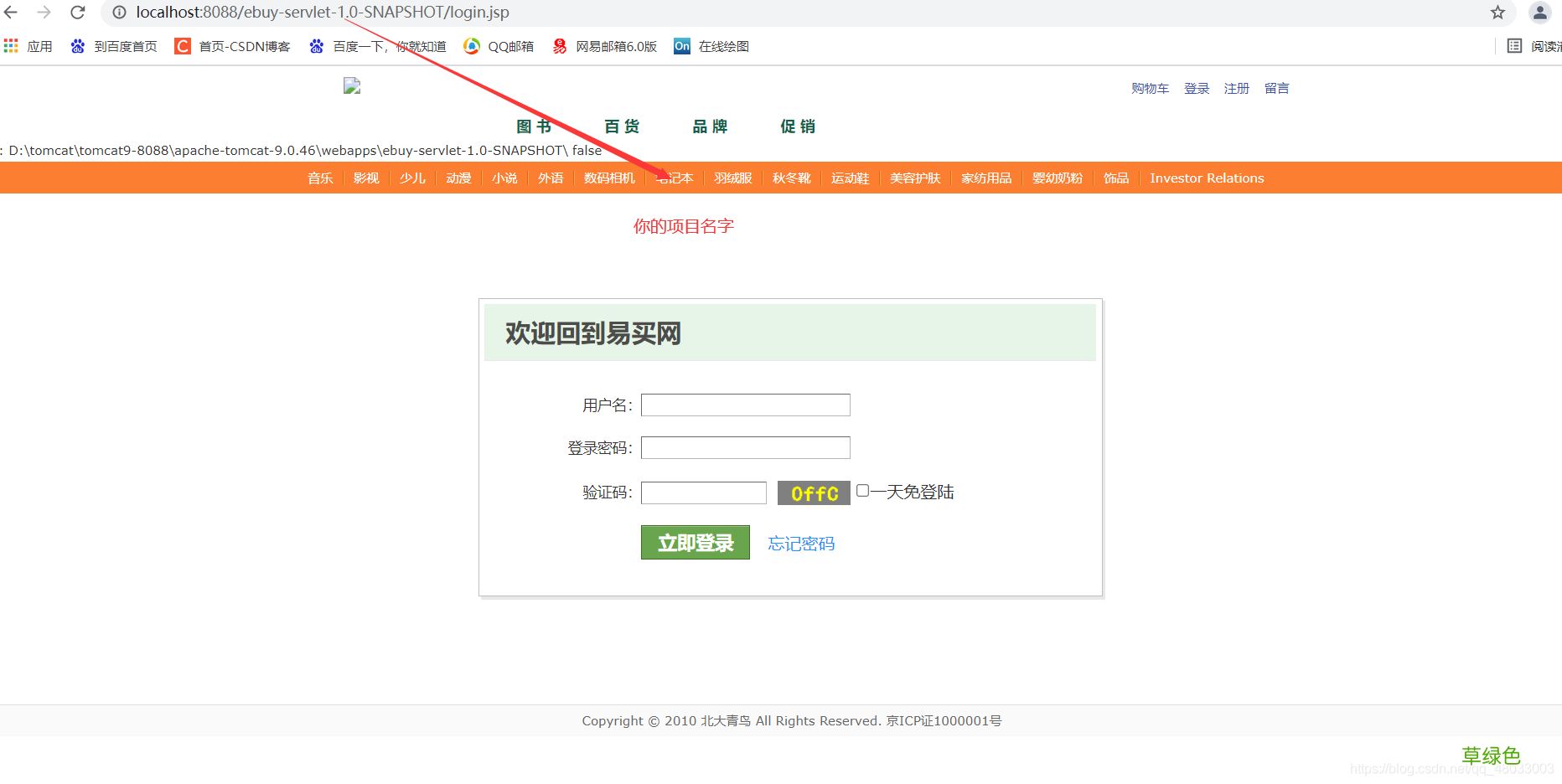Click the 立即登录 login button
Screen dimensions: 1562x784
pos(695,542)
